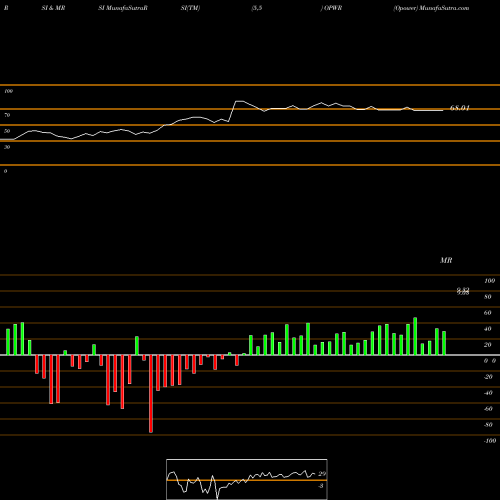
Task: Click the MR axis label 60
Action: click(488, 313)
